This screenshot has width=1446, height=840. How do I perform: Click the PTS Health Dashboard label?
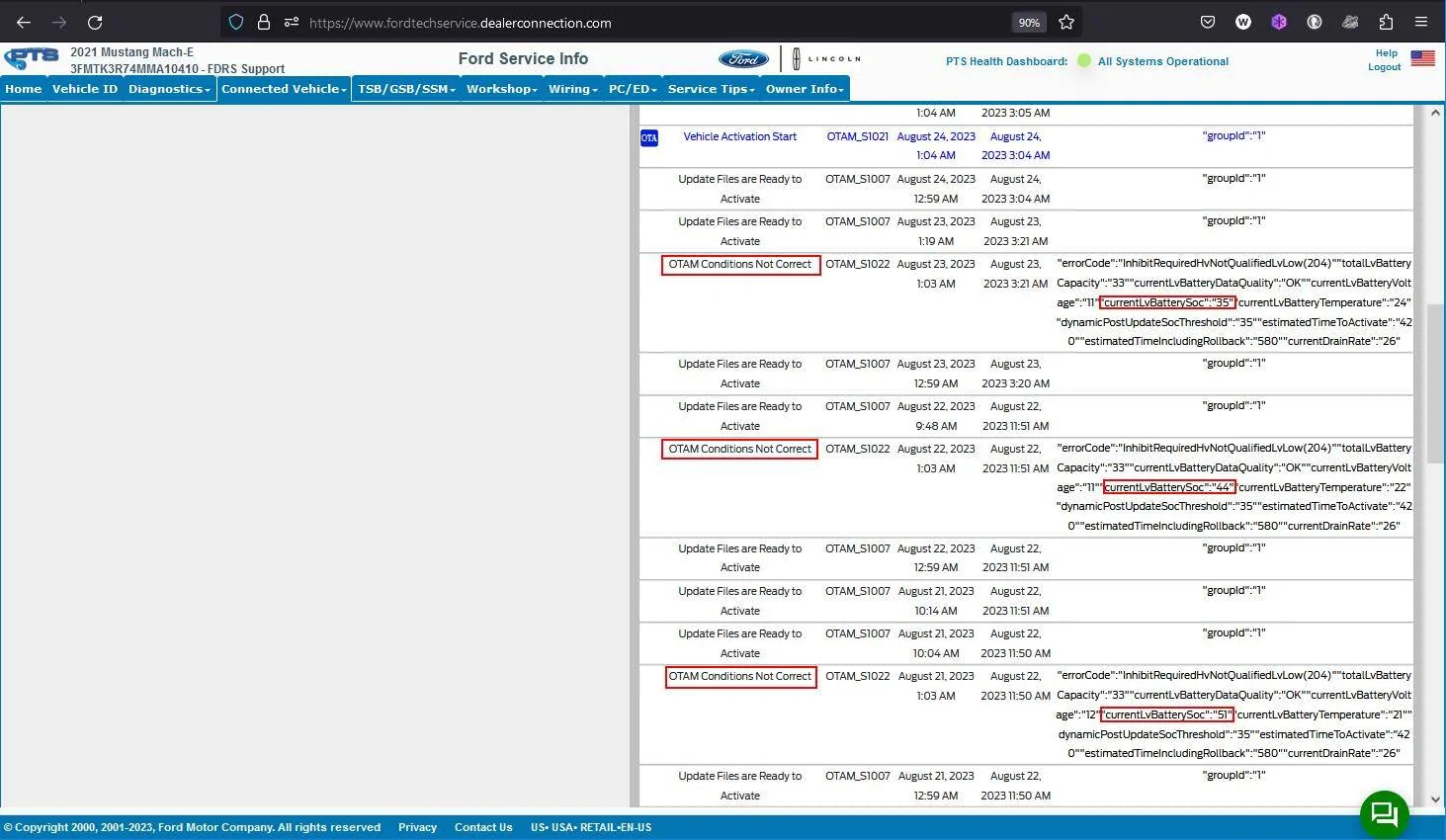pos(1006,61)
